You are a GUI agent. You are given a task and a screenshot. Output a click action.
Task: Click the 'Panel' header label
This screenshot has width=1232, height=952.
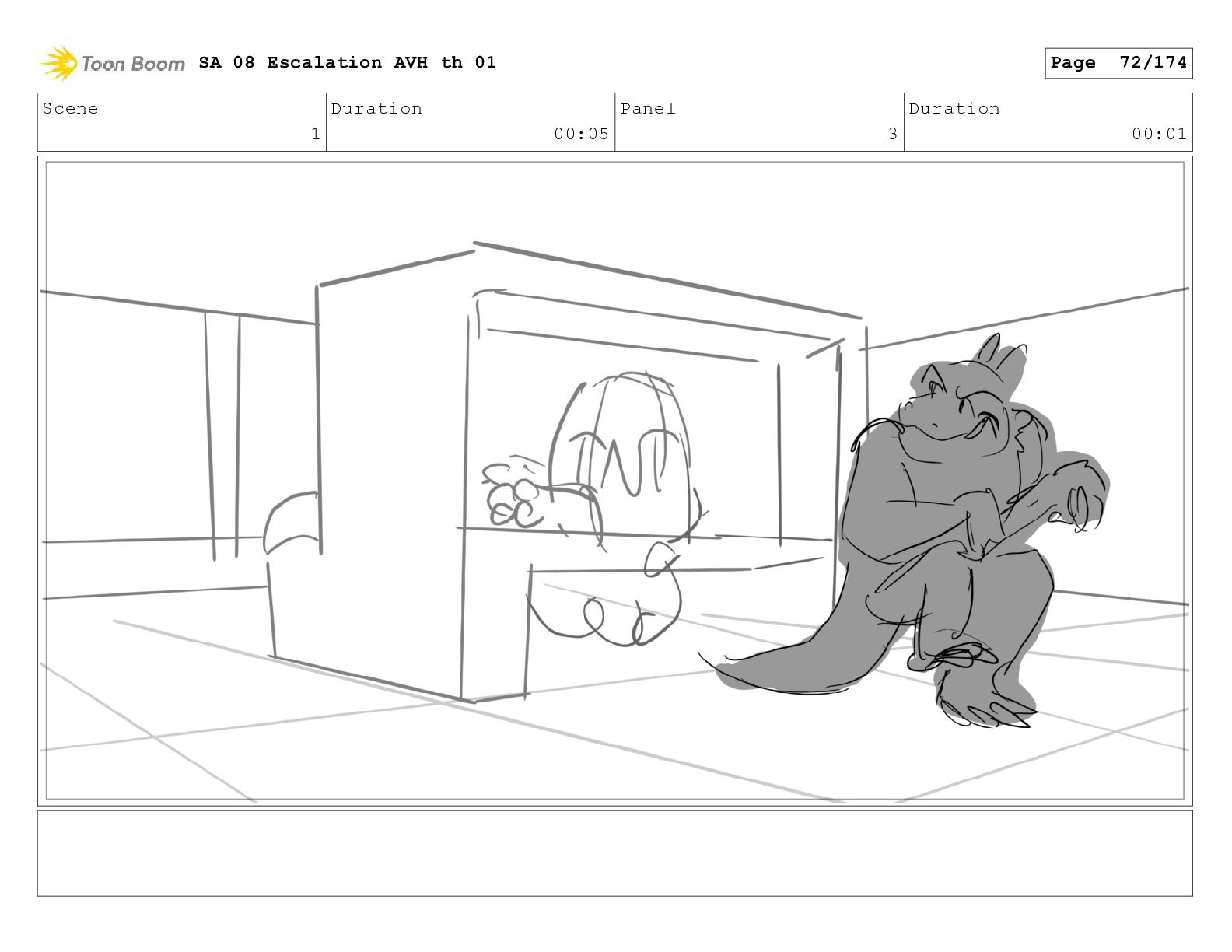[x=648, y=109]
